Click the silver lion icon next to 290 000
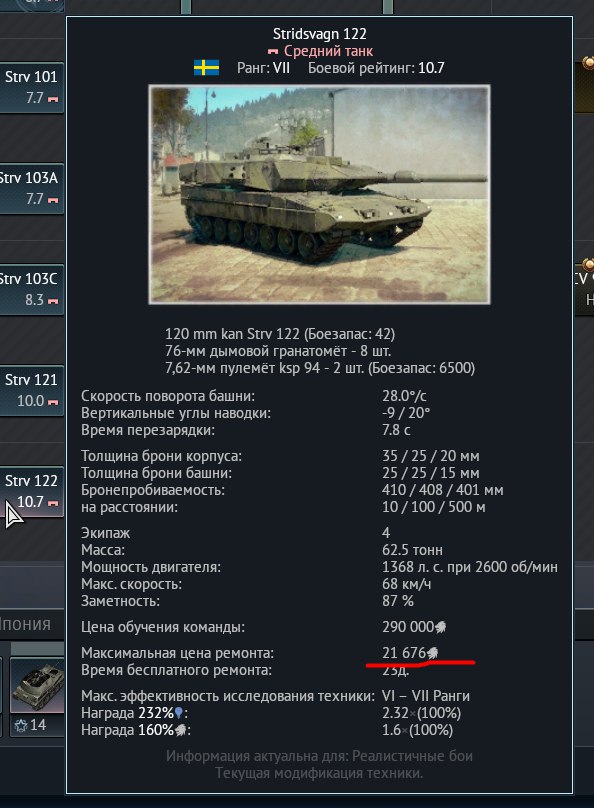 [x=440, y=627]
